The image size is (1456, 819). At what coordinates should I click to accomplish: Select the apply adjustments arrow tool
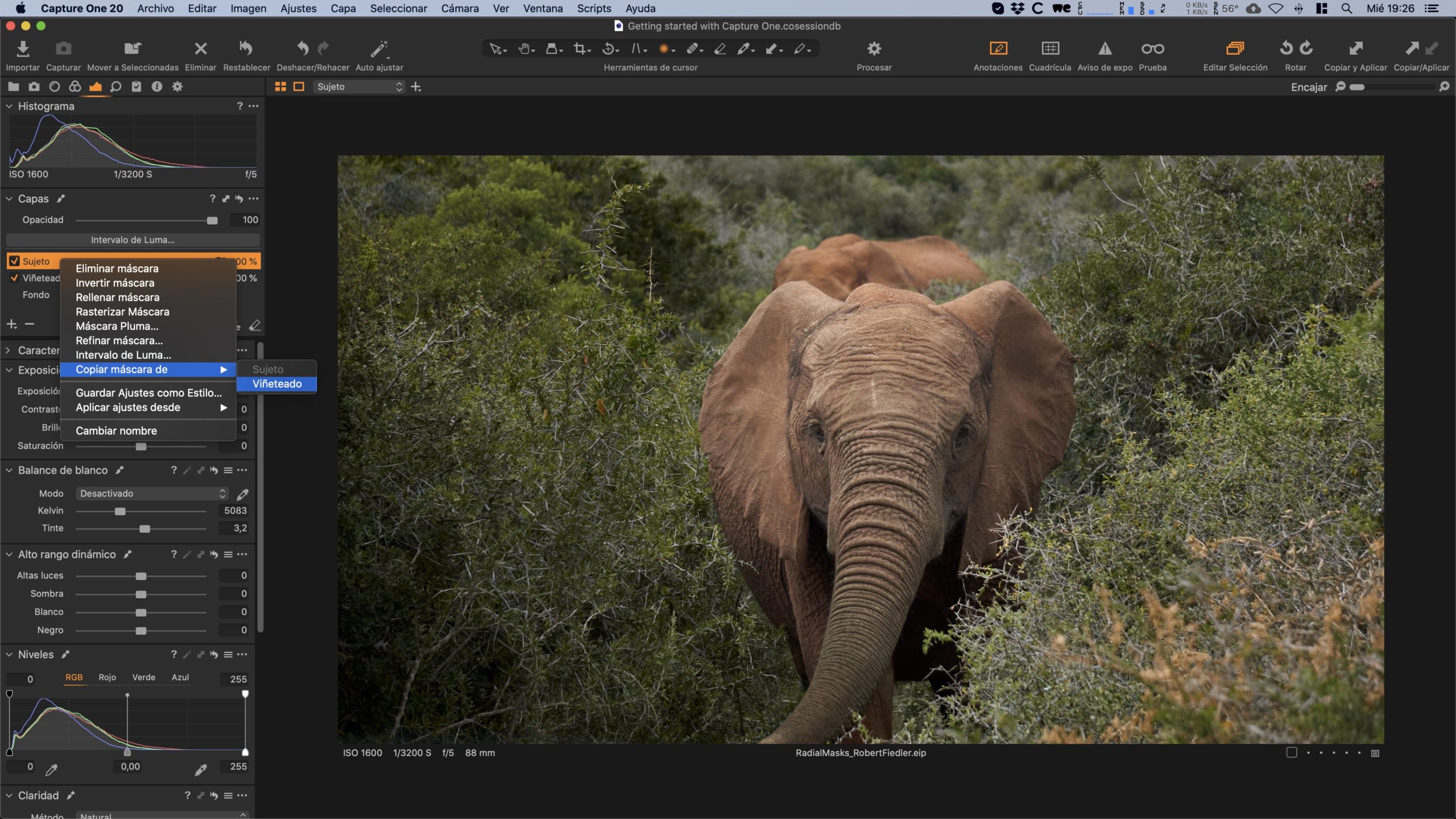point(773,49)
